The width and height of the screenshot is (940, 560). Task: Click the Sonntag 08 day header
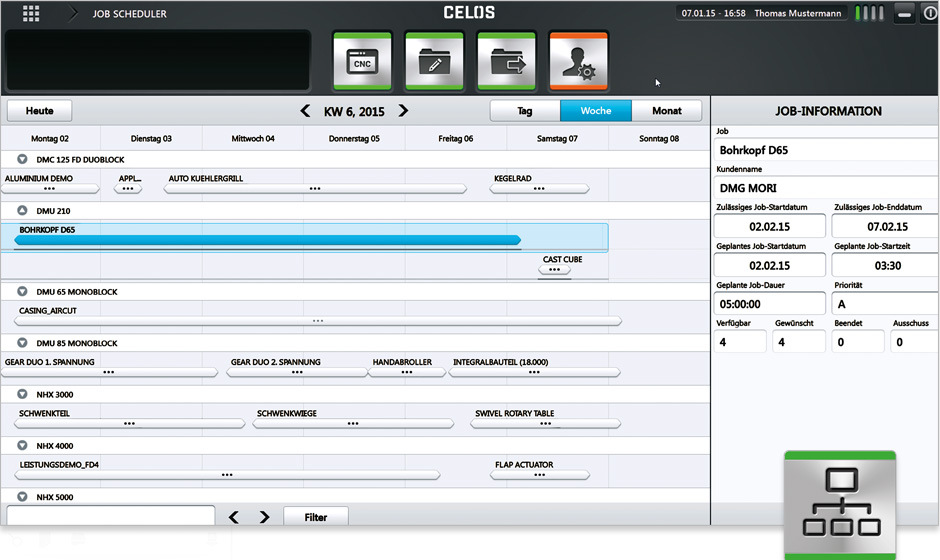[x=659, y=139]
